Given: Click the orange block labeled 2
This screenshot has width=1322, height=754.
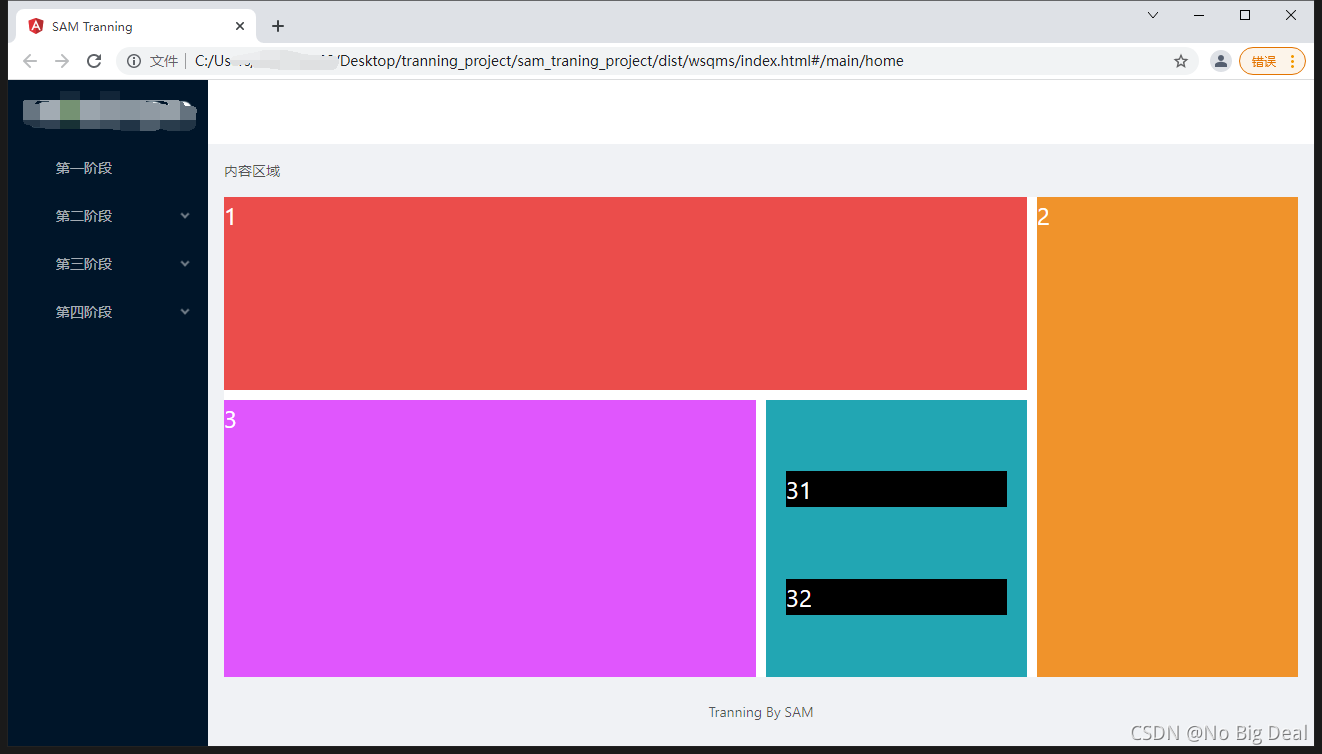Looking at the screenshot, I should click(1167, 437).
